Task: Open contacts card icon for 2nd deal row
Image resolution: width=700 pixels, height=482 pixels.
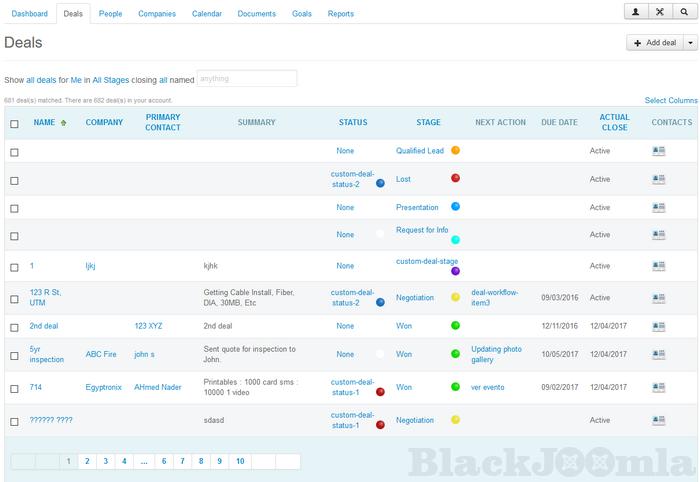Action: tap(658, 326)
